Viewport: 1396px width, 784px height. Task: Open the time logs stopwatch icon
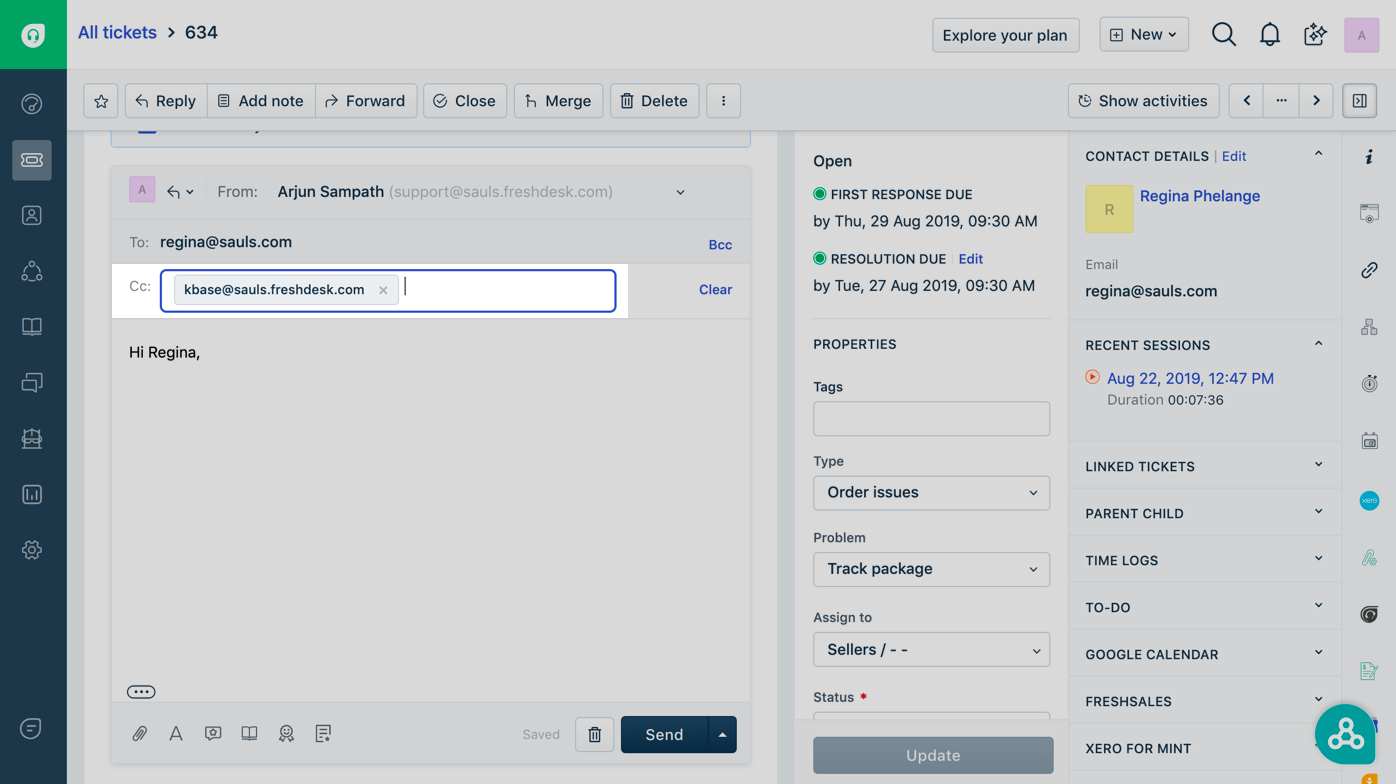pyautogui.click(x=1369, y=384)
